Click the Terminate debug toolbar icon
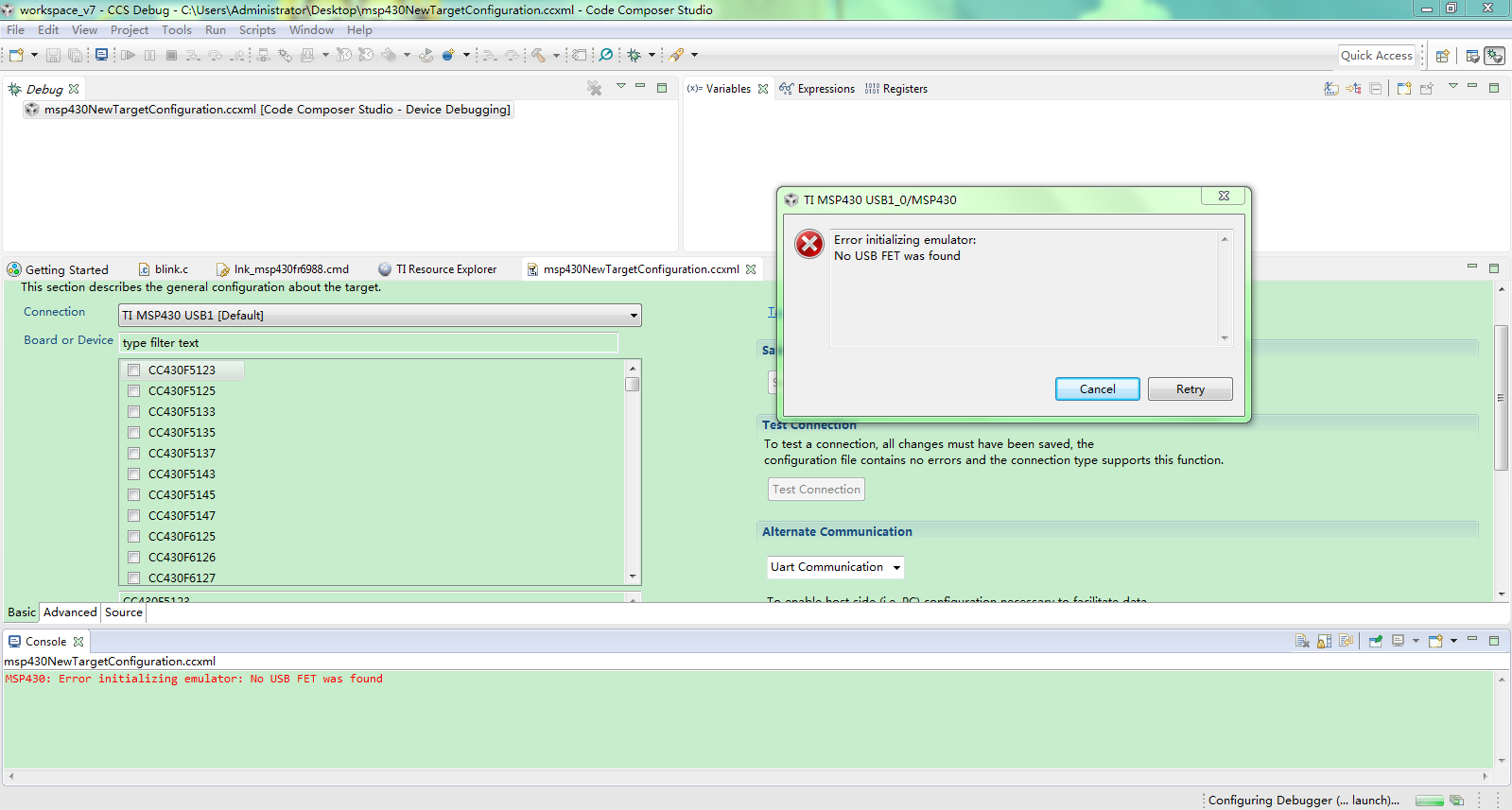1512x810 pixels. point(171,56)
